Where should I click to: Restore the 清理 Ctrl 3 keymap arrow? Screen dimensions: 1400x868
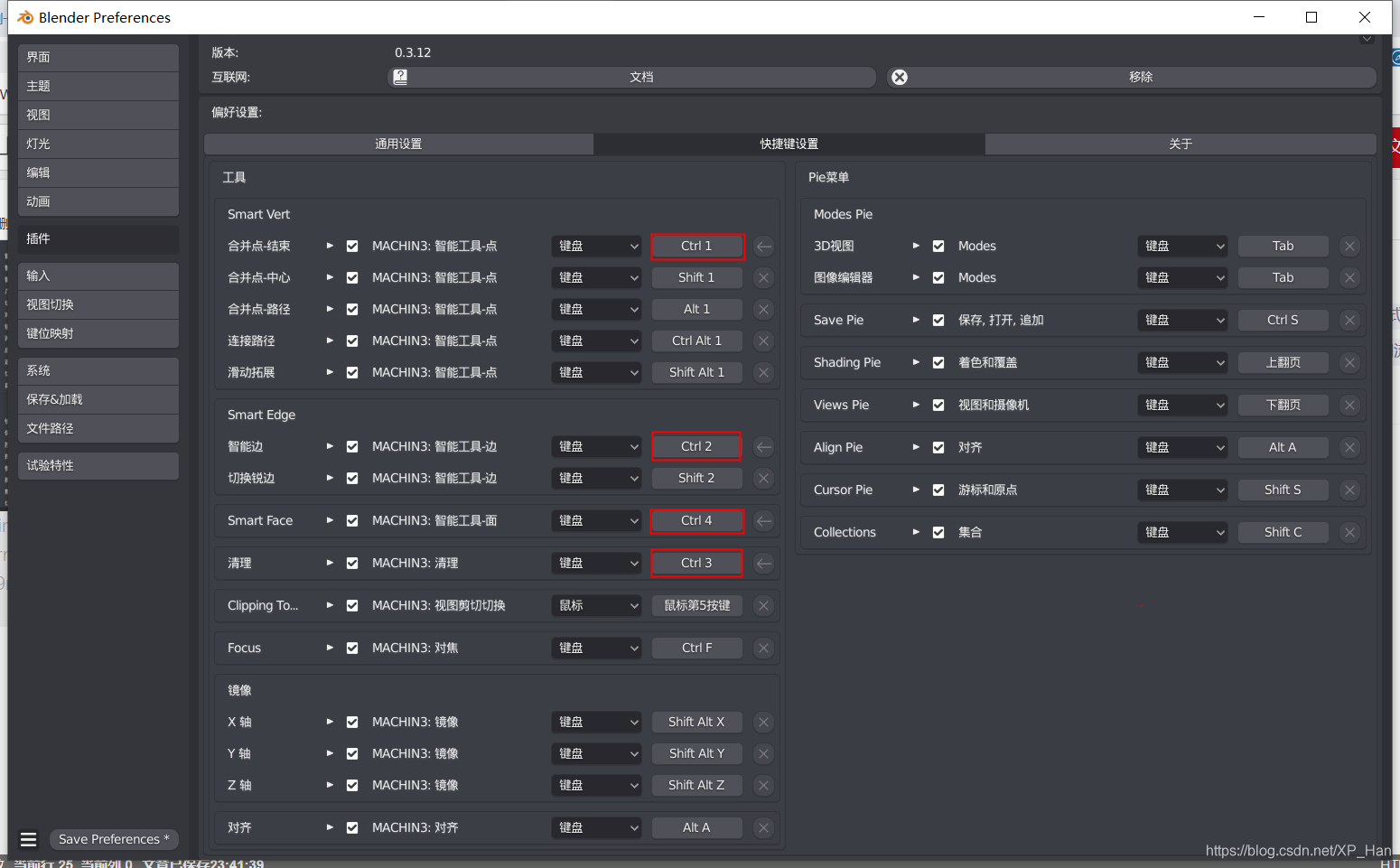point(764,563)
